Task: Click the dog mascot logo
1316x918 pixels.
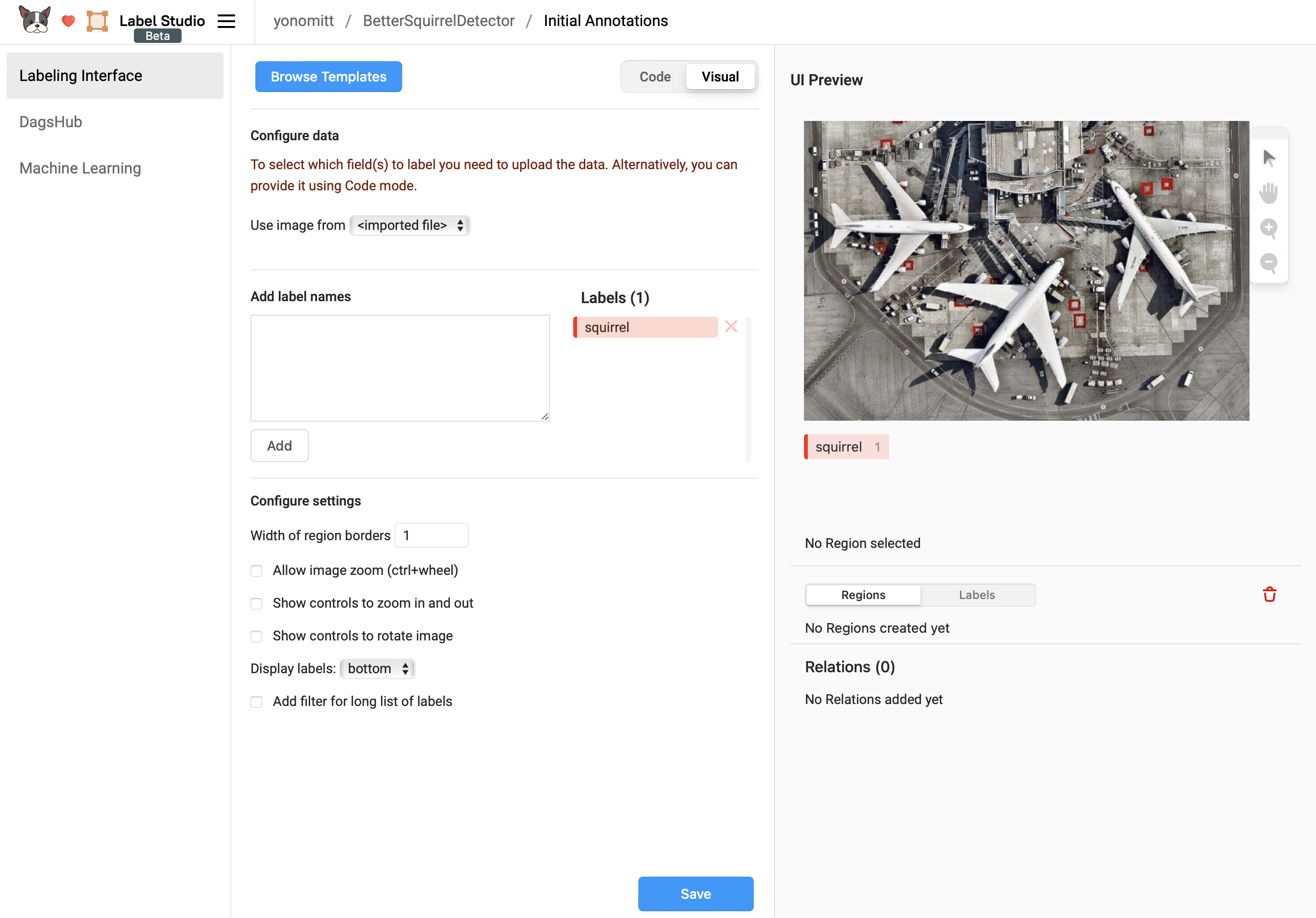Action: (34, 20)
